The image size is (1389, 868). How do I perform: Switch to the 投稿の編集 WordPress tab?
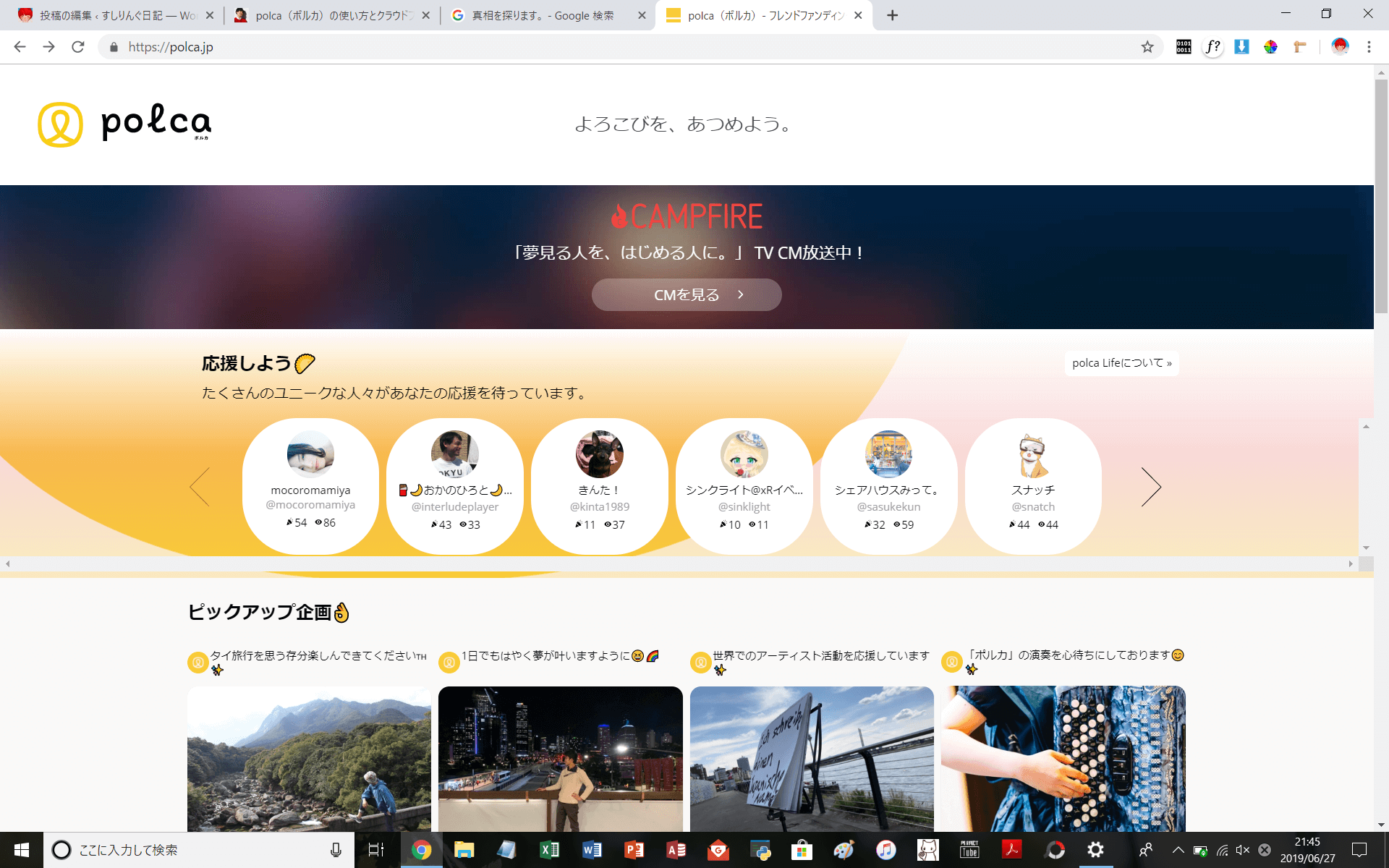pos(116,15)
